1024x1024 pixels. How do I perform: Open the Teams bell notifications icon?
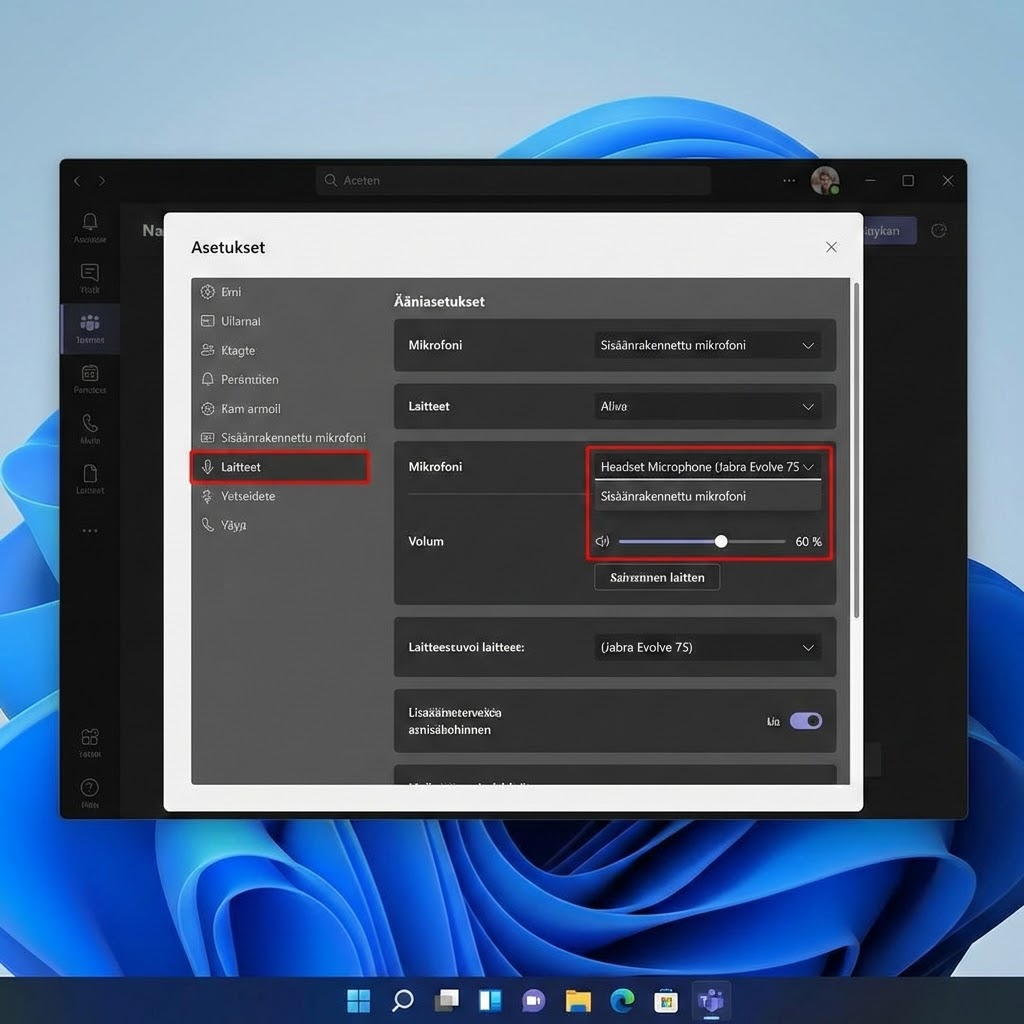[90, 222]
